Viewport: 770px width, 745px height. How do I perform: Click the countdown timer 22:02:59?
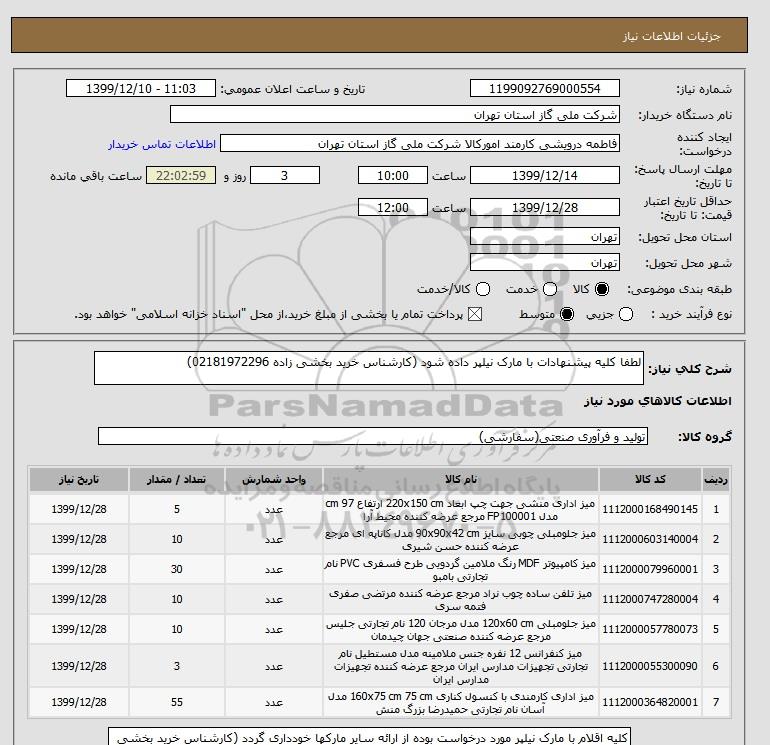(x=181, y=175)
